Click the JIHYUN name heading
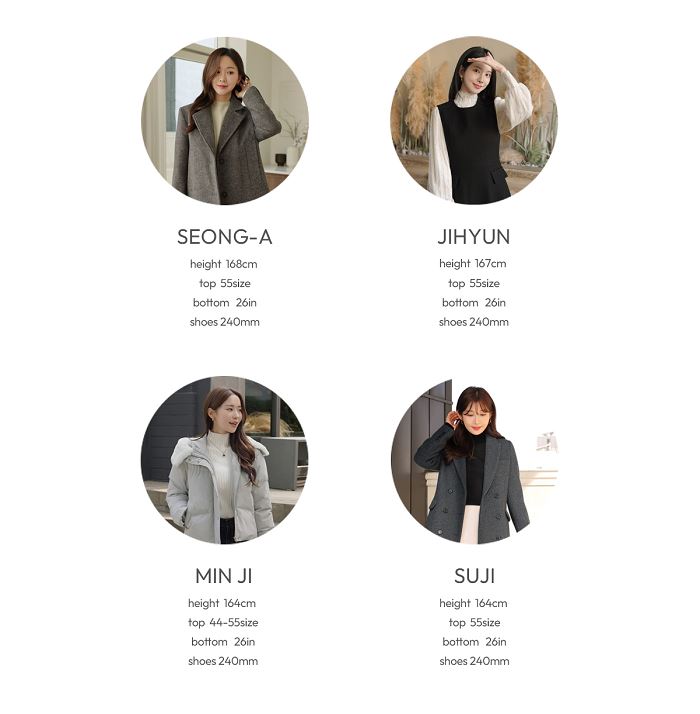700x714 pixels. (474, 237)
